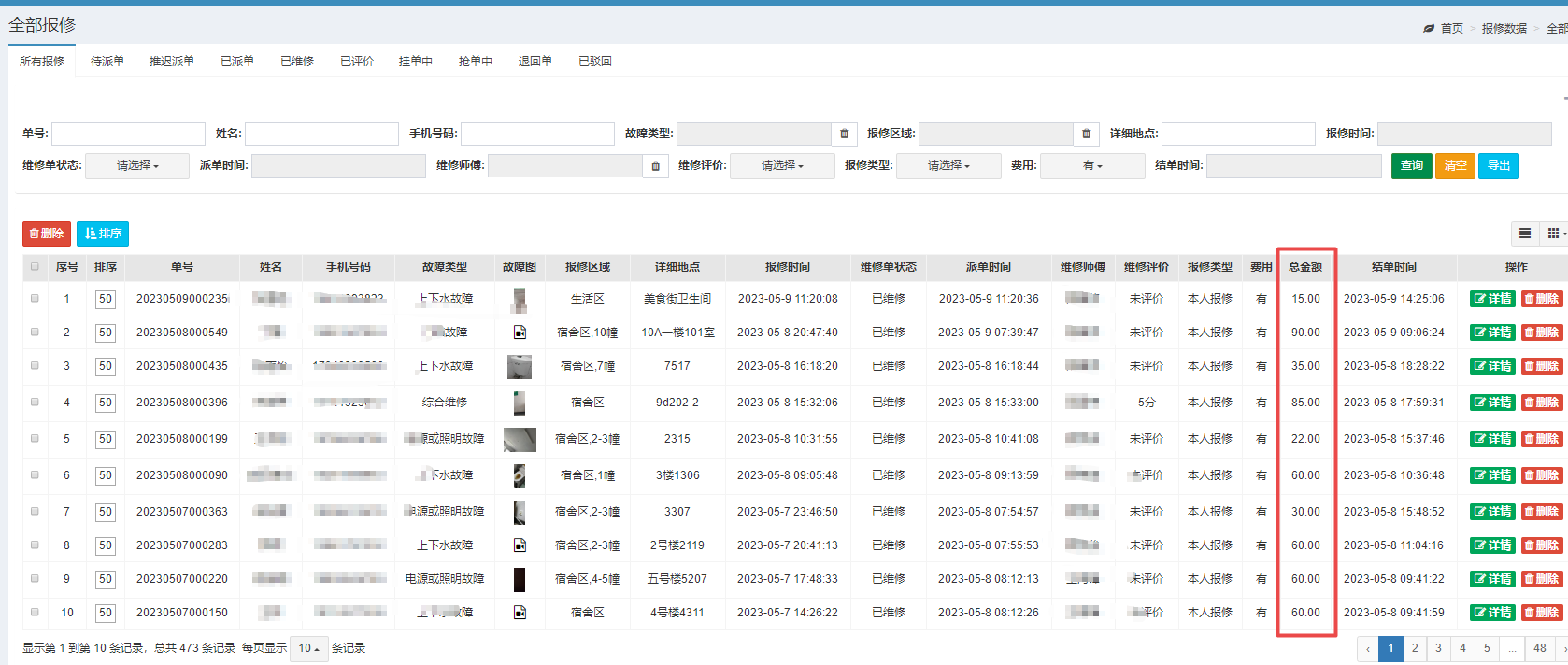Click the orange 清空 button
The image size is (1568, 665).
click(1455, 166)
